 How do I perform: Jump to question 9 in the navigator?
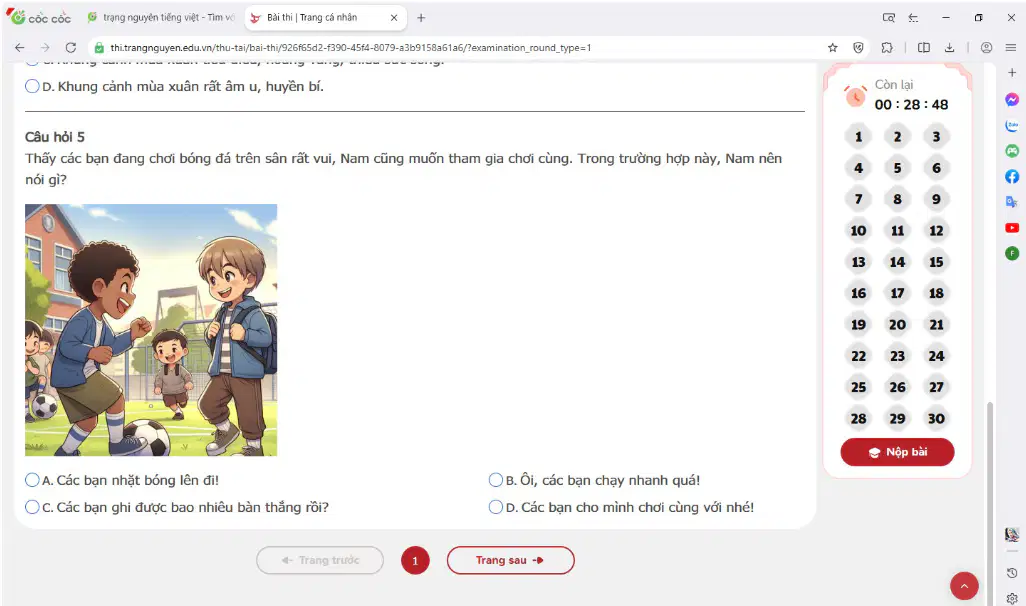coord(936,199)
